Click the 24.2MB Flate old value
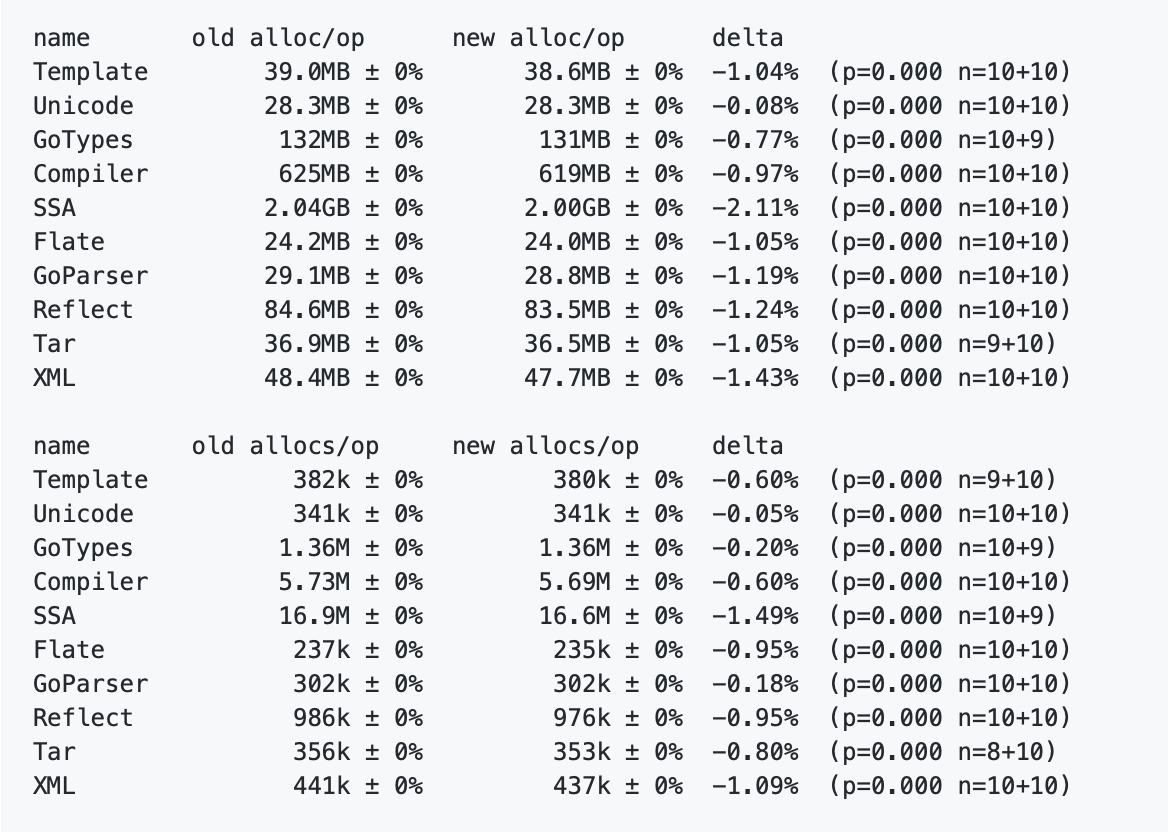 pyautogui.click(x=307, y=242)
